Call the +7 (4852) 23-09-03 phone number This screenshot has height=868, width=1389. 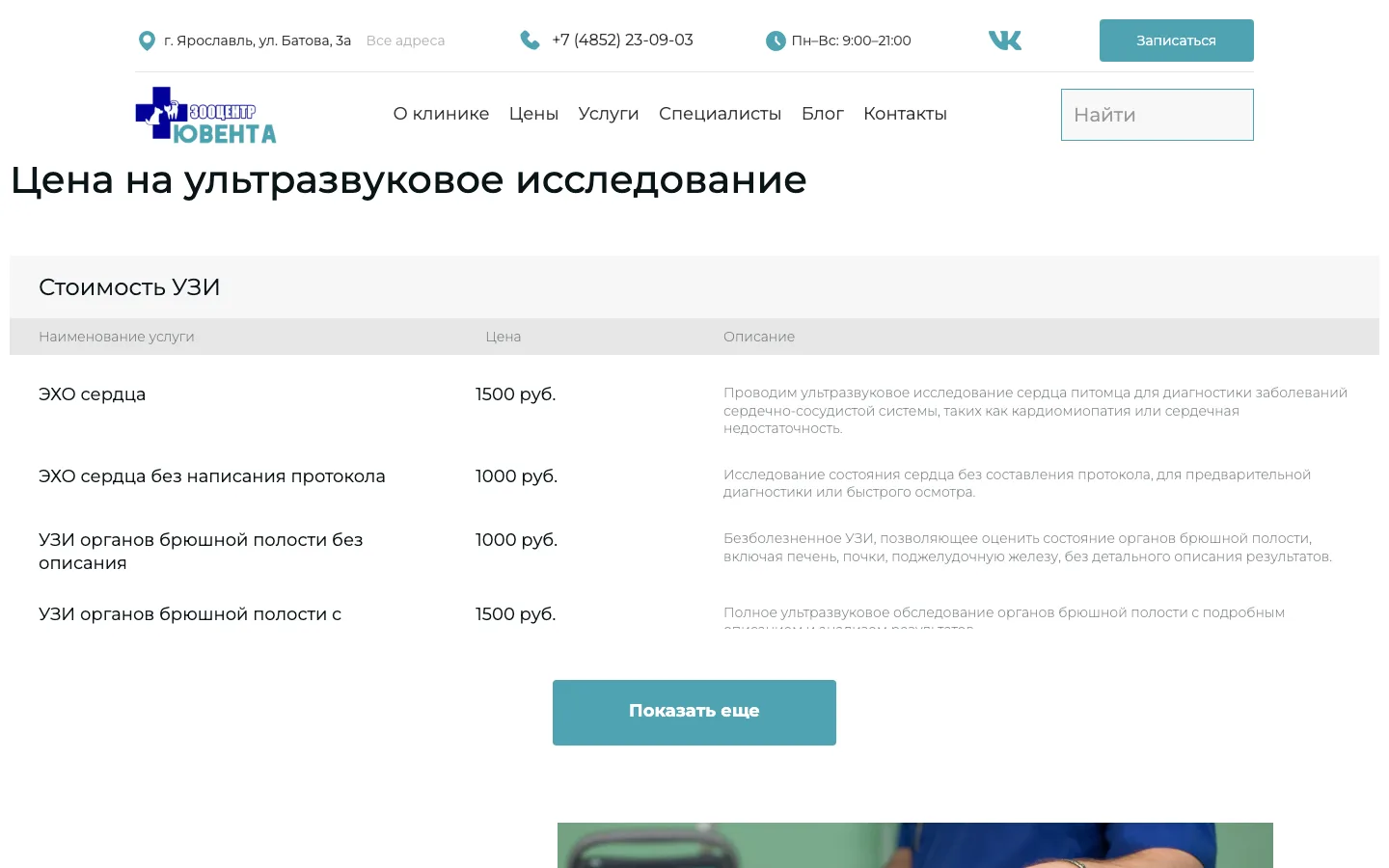coord(622,41)
